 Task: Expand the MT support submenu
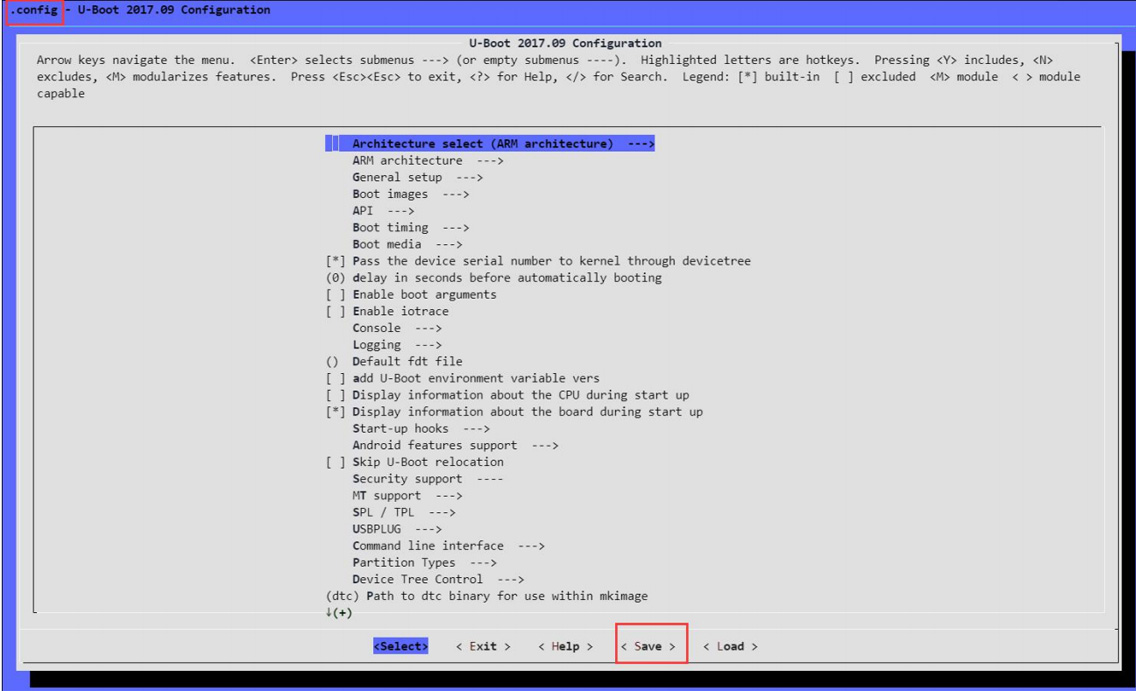pos(407,495)
